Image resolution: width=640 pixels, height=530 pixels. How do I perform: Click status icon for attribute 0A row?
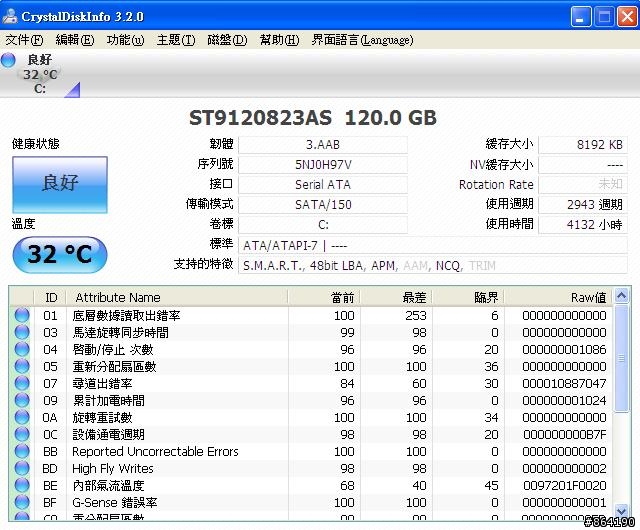[x=22, y=417]
